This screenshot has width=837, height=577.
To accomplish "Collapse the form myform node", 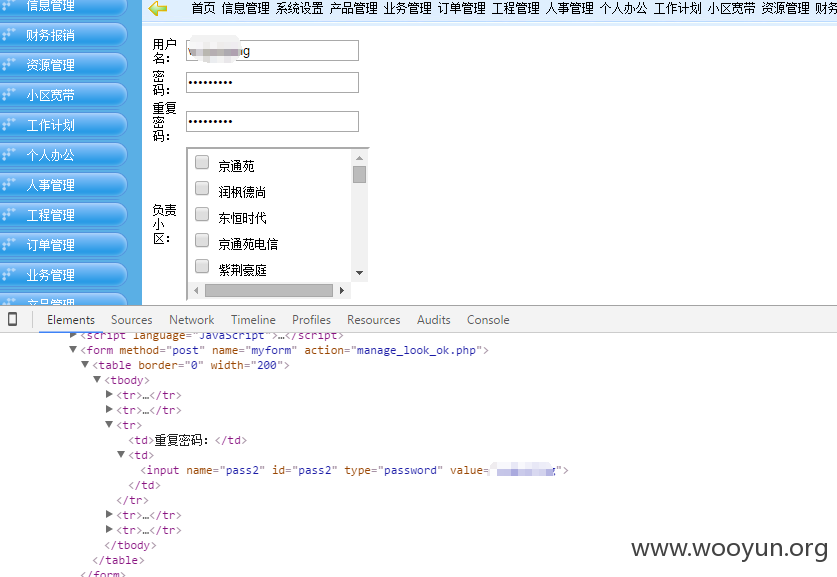I will [73, 350].
